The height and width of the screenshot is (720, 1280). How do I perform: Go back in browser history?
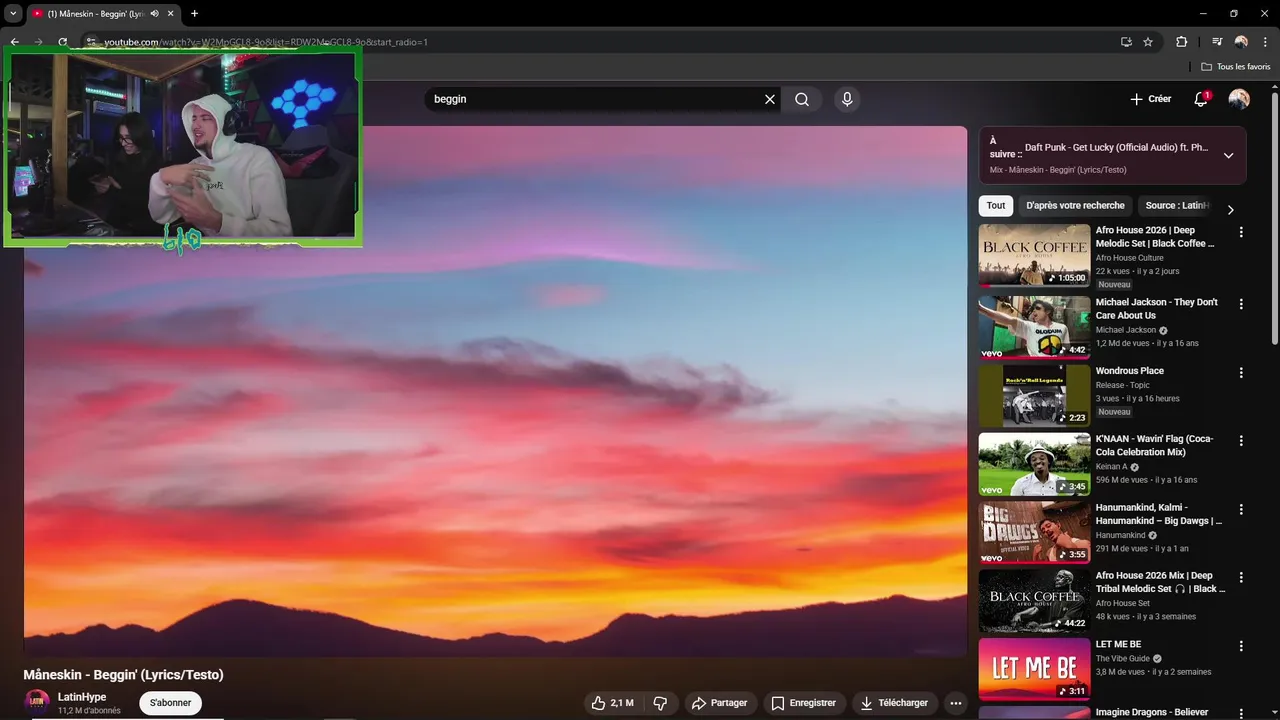pyautogui.click(x=14, y=42)
